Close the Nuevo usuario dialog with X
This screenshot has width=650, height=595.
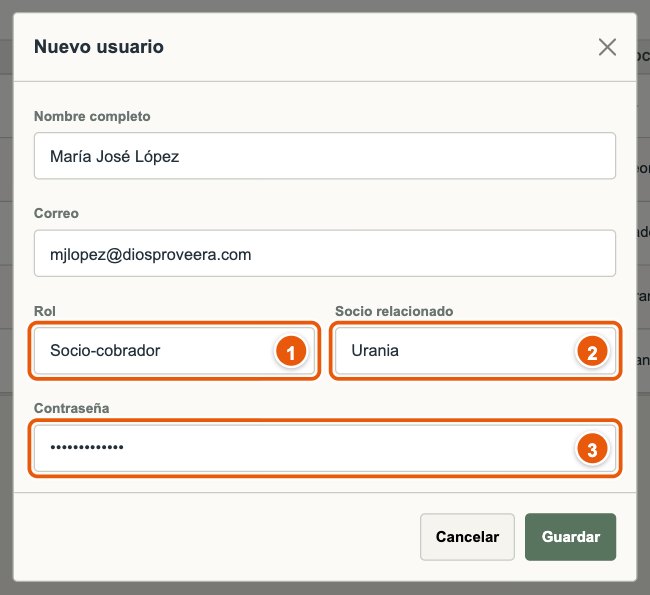click(607, 47)
